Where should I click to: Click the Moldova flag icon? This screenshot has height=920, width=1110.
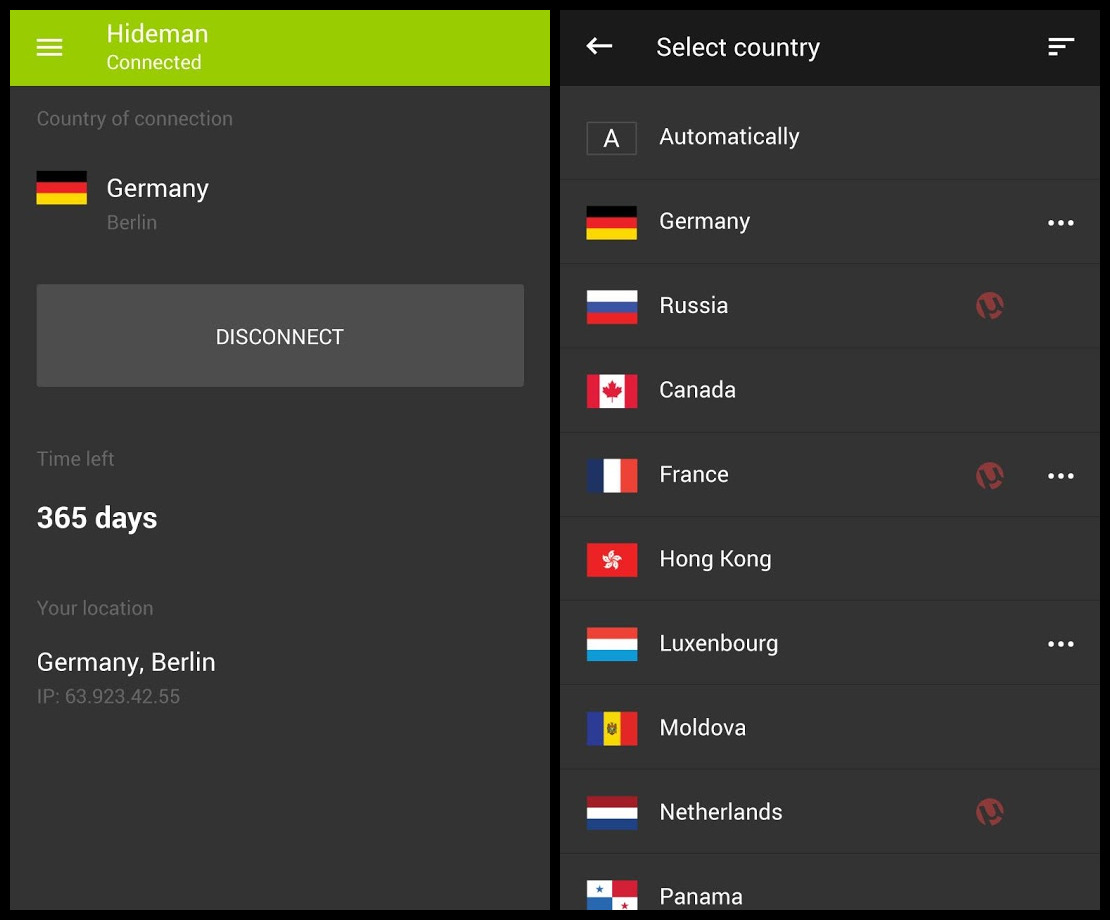coord(612,728)
